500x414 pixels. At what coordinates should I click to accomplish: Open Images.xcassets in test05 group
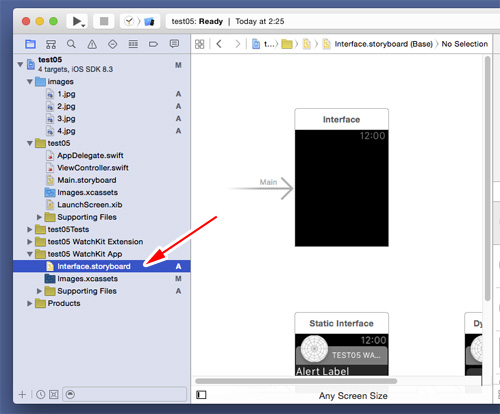pyautogui.click(x=87, y=193)
